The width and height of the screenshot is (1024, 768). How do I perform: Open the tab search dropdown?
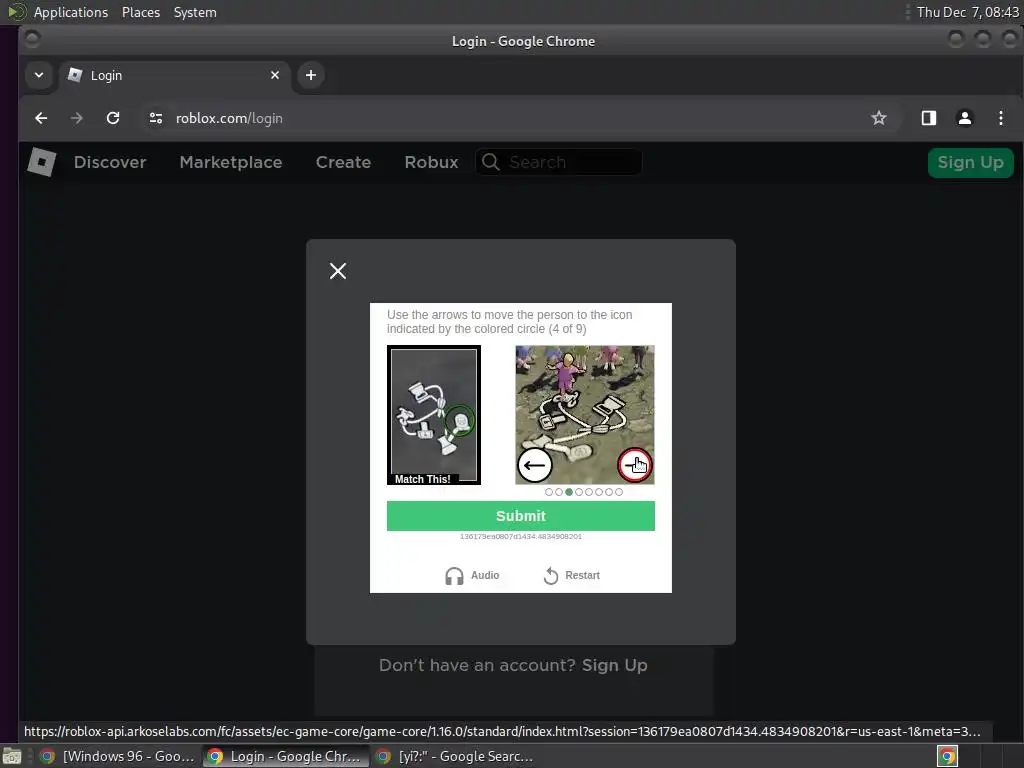[39, 75]
